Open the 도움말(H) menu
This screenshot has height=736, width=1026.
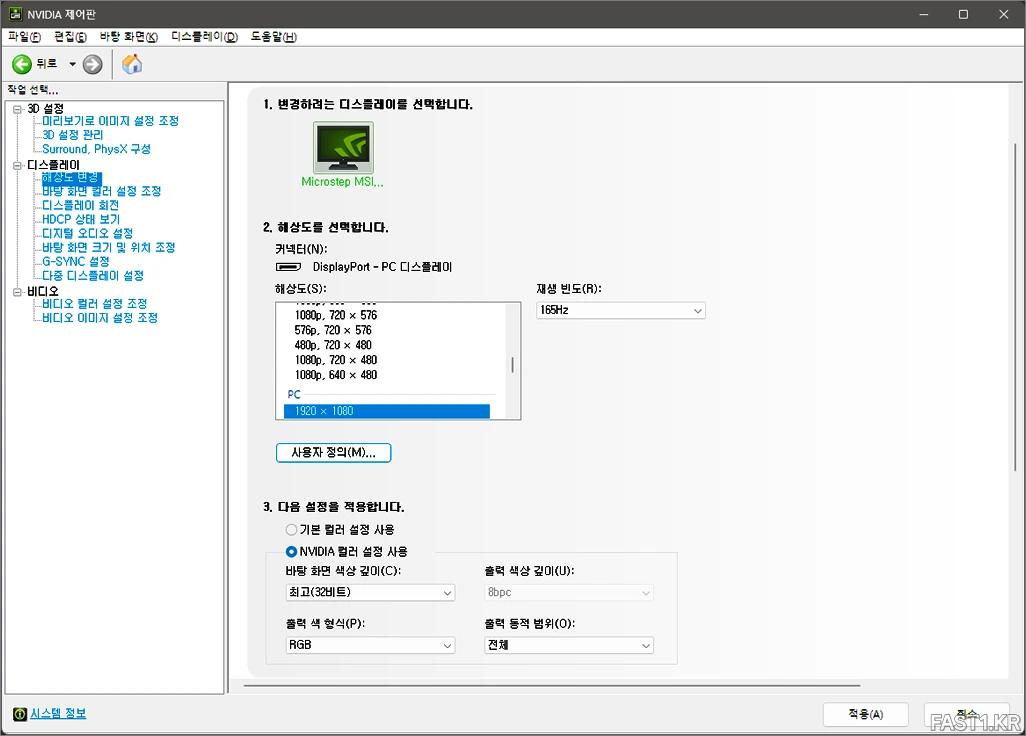274,37
